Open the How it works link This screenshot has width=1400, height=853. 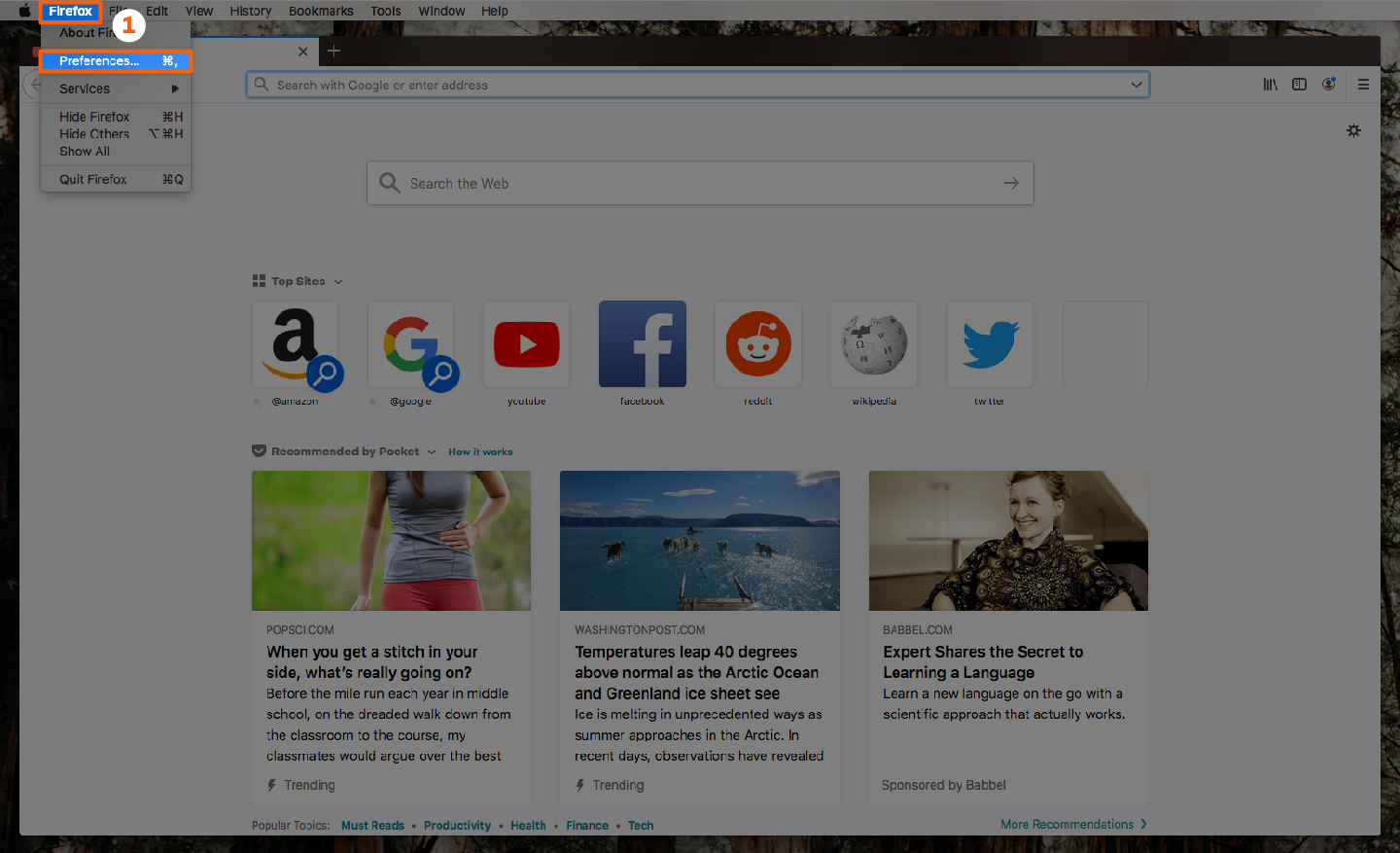click(480, 452)
